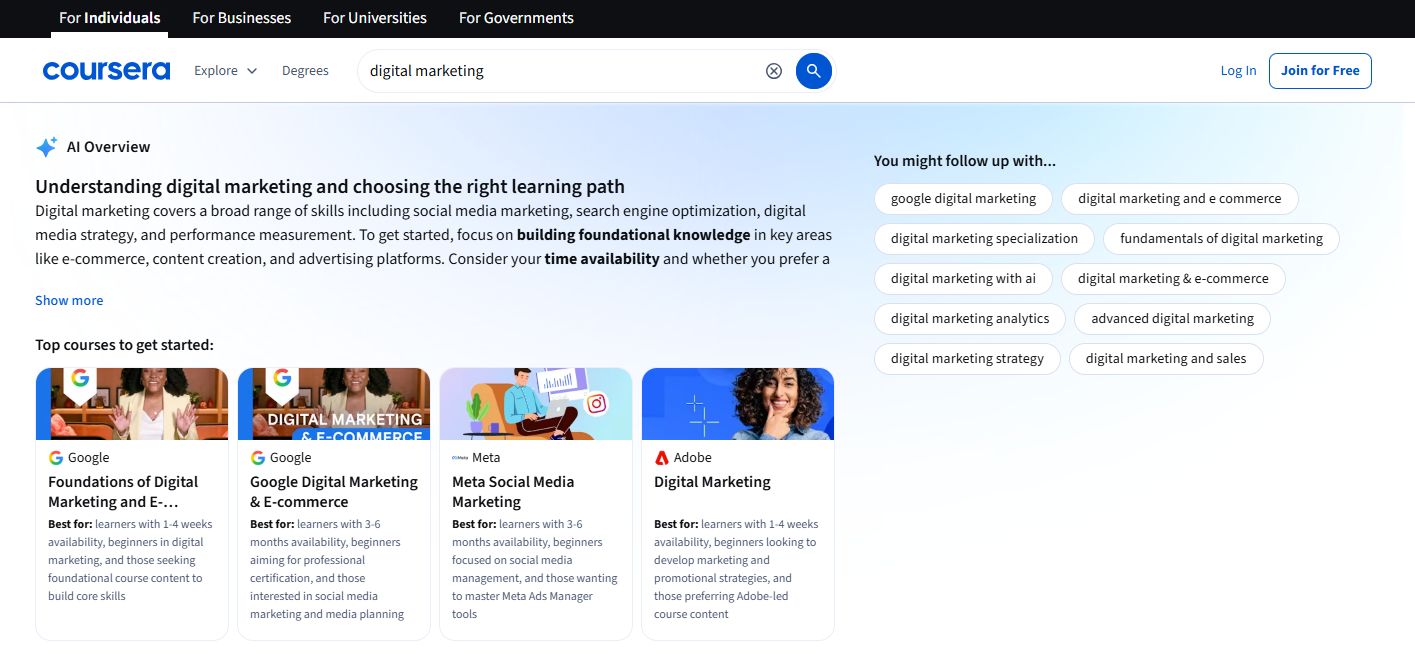Open Google Digital Marketing & E-commerce title
Image resolution: width=1415 pixels, height=654 pixels.
point(334,492)
